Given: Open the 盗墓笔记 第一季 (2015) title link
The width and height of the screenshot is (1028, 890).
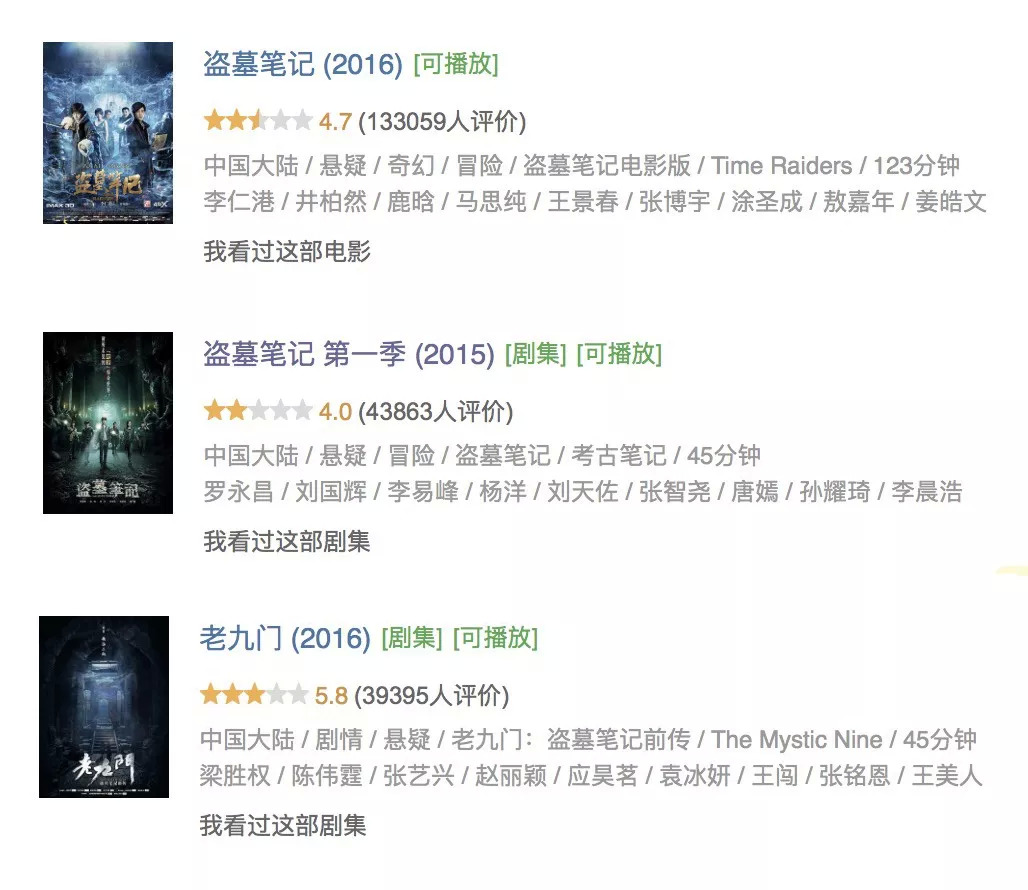Looking at the screenshot, I should (x=348, y=355).
